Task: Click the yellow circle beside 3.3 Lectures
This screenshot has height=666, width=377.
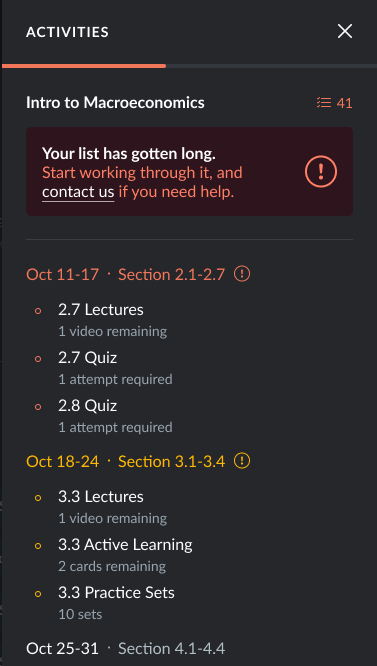Action: click(x=38, y=498)
